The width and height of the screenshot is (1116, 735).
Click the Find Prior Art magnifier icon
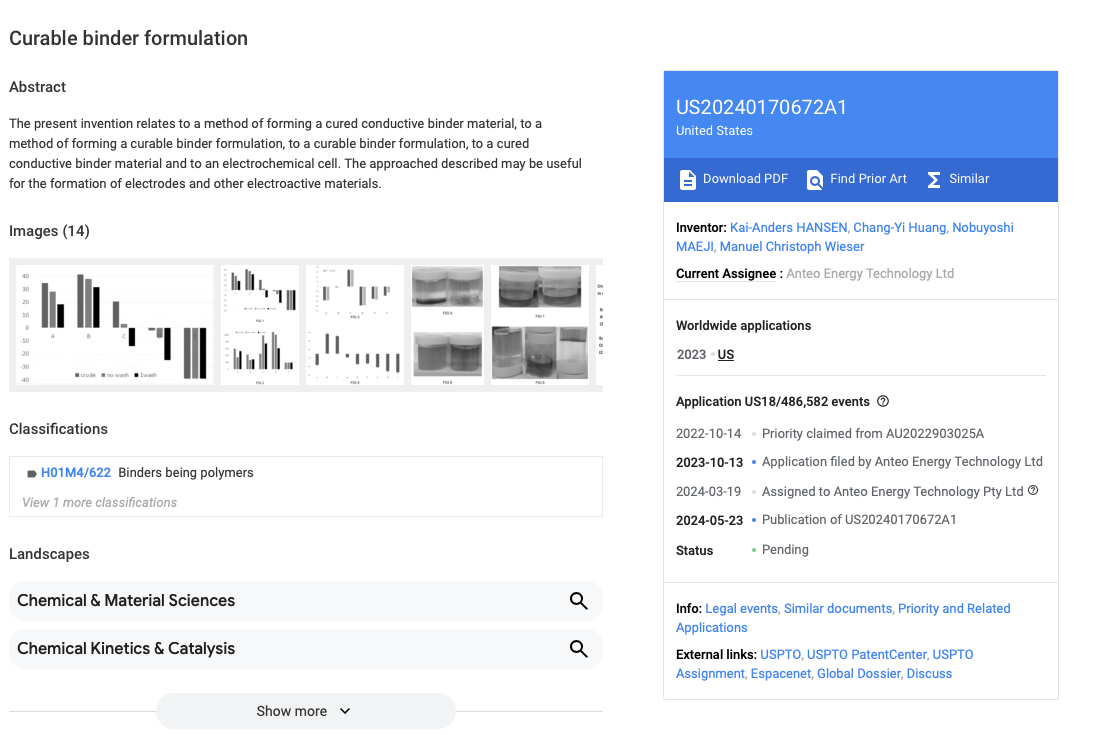(814, 179)
